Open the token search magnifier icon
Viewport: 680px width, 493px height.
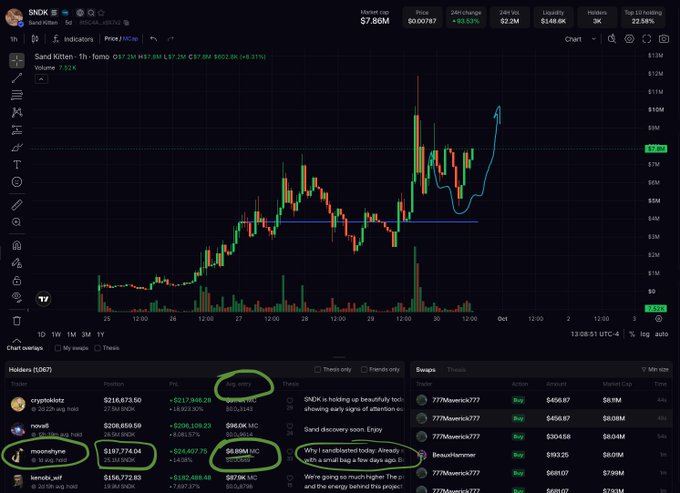click(91, 13)
